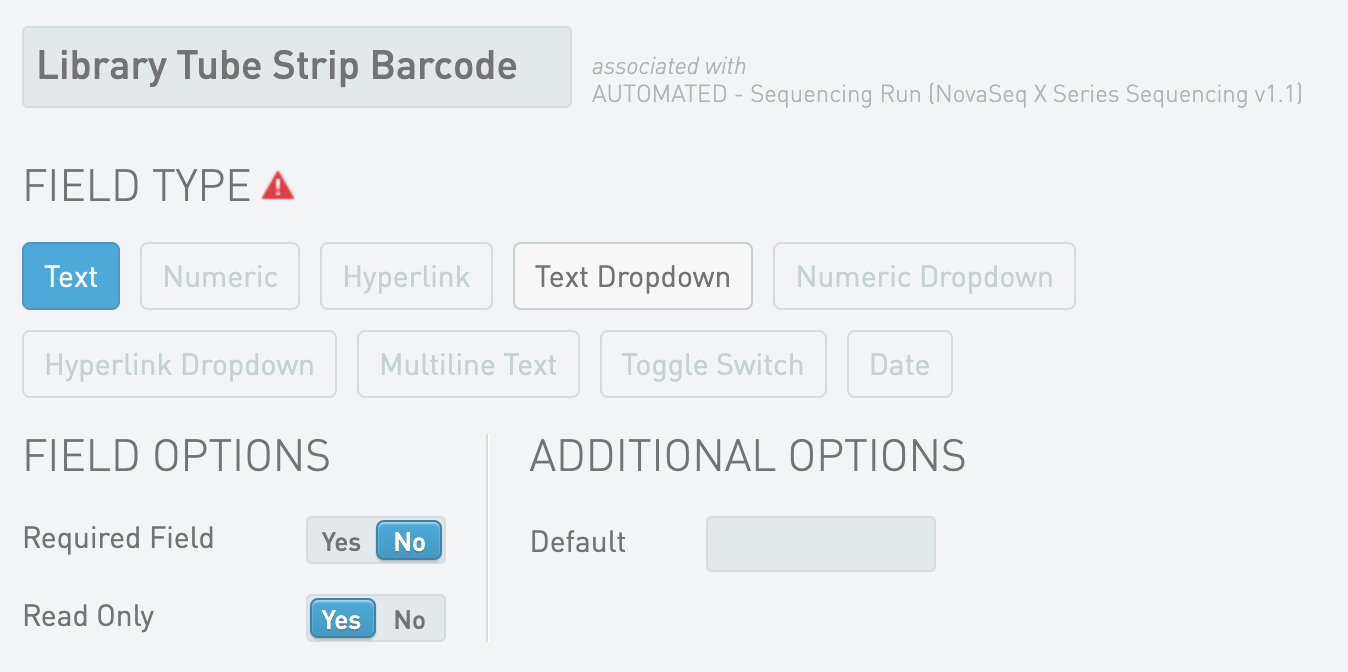Pick the Hyperlink Dropdown field type
Image resolution: width=1348 pixels, height=672 pixels.
(180, 365)
